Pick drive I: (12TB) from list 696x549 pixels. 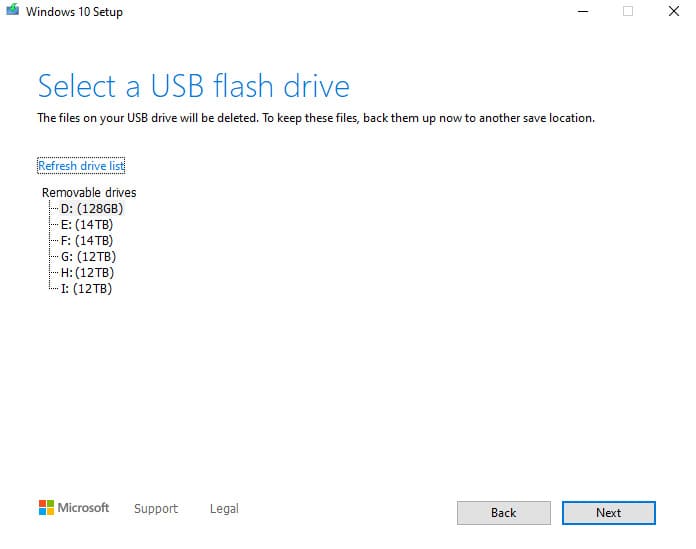coord(85,288)
